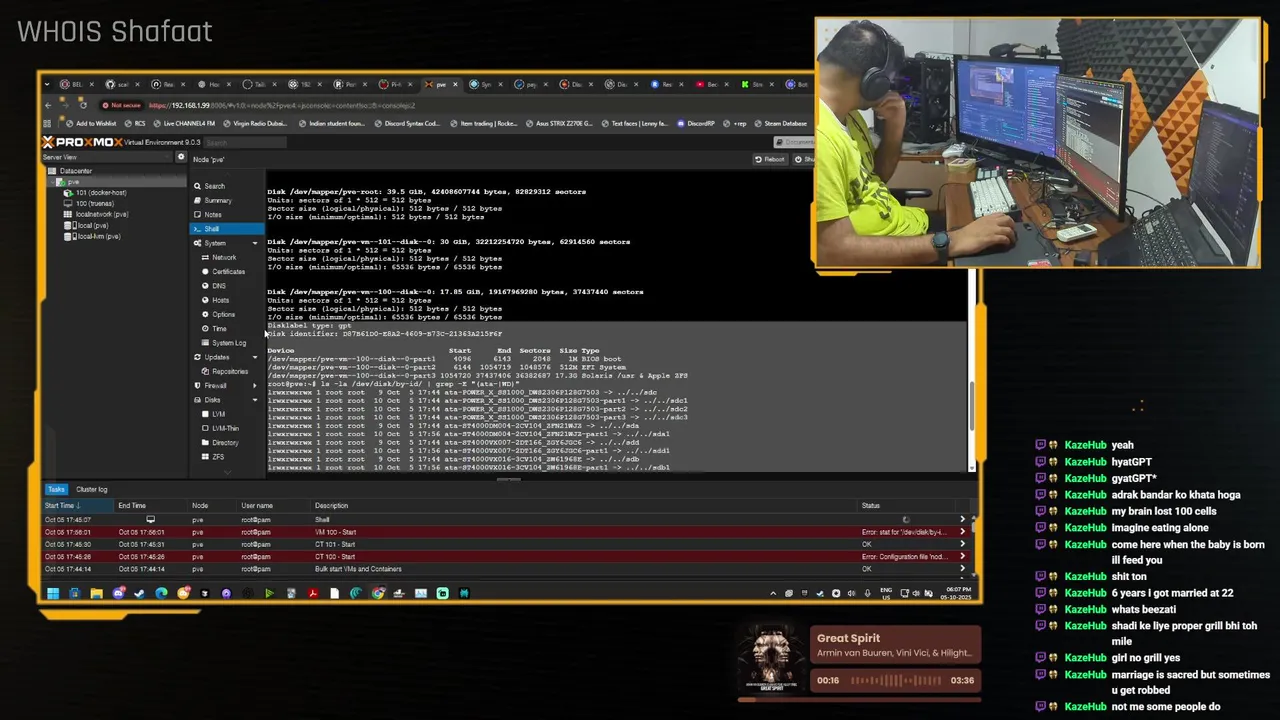The width and height of the screenshot is (1280, 720).
Task: Open the LVM disks page
Action: [x=218, y=414]
